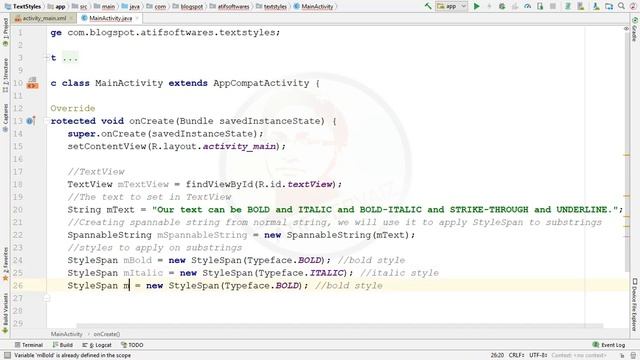Open Device File Explorer side panel

(x=634, y=304)
